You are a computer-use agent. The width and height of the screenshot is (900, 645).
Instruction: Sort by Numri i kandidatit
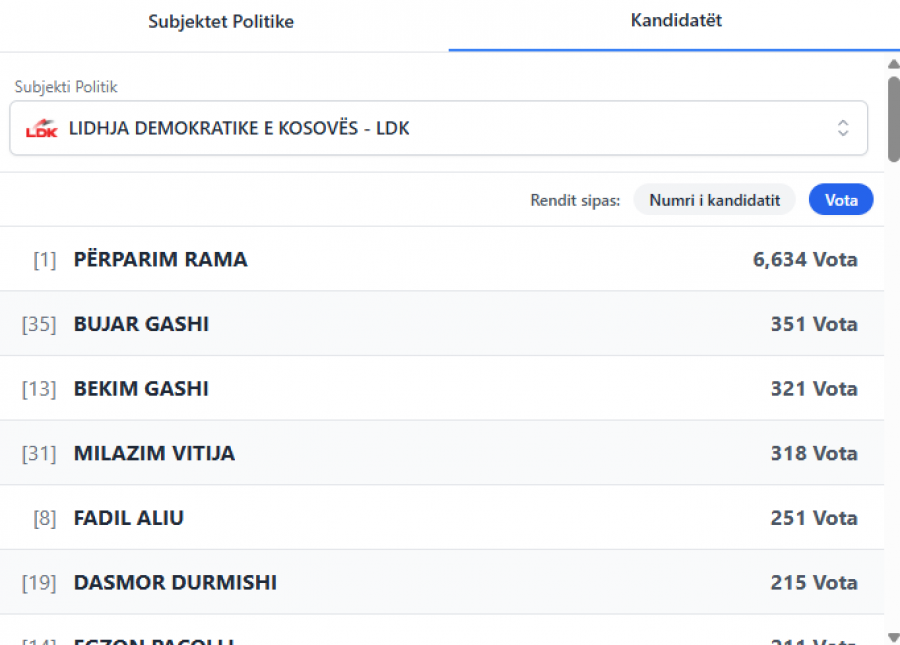(714, 200)
